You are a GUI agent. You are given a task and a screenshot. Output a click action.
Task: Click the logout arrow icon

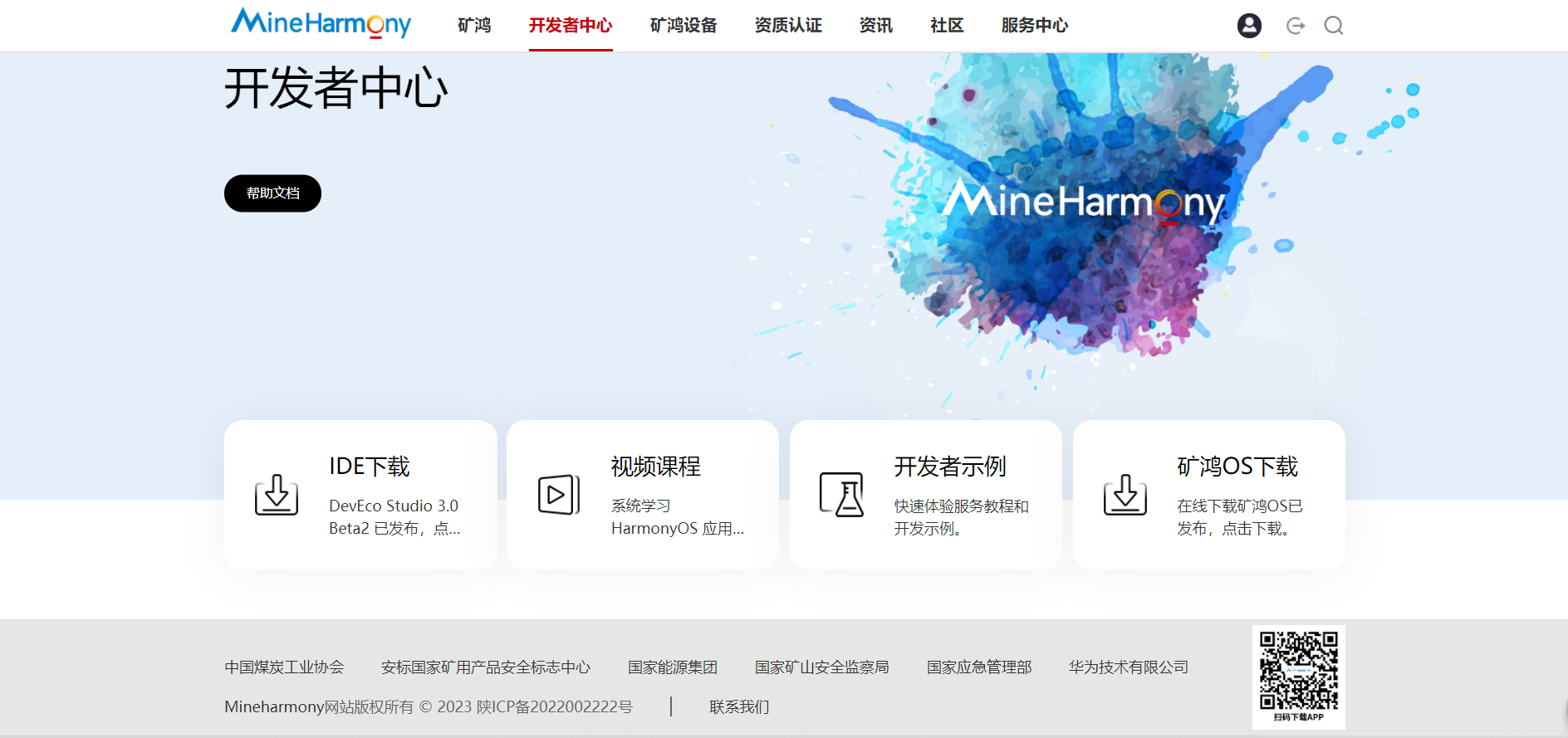click(x=1295, y=26)
